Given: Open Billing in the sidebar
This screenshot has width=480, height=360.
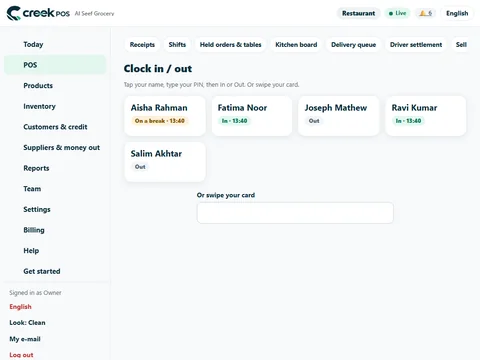Looking at the screenshot, I should 55,230.
